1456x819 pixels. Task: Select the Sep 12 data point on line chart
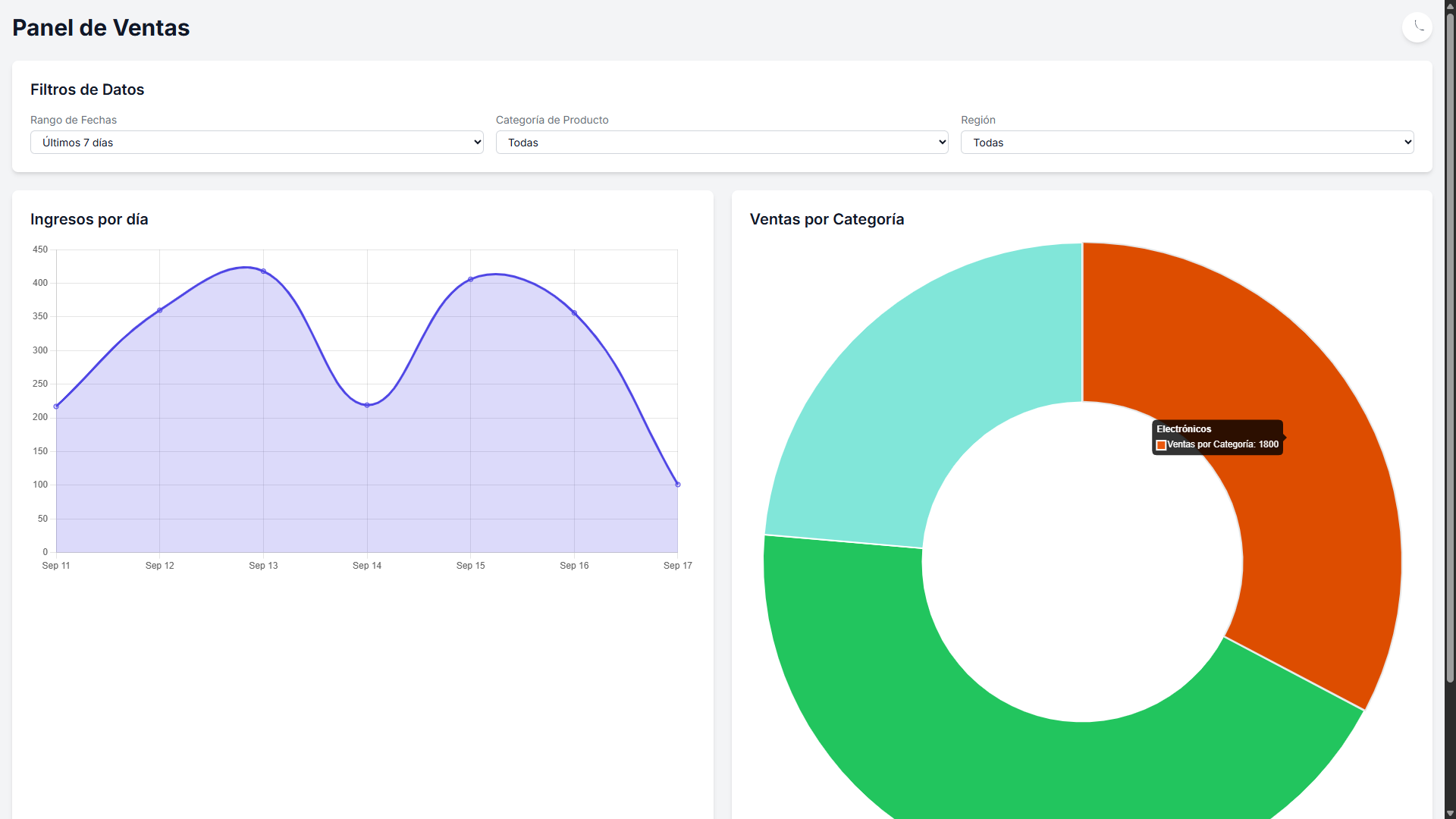[x=159, y=310]
